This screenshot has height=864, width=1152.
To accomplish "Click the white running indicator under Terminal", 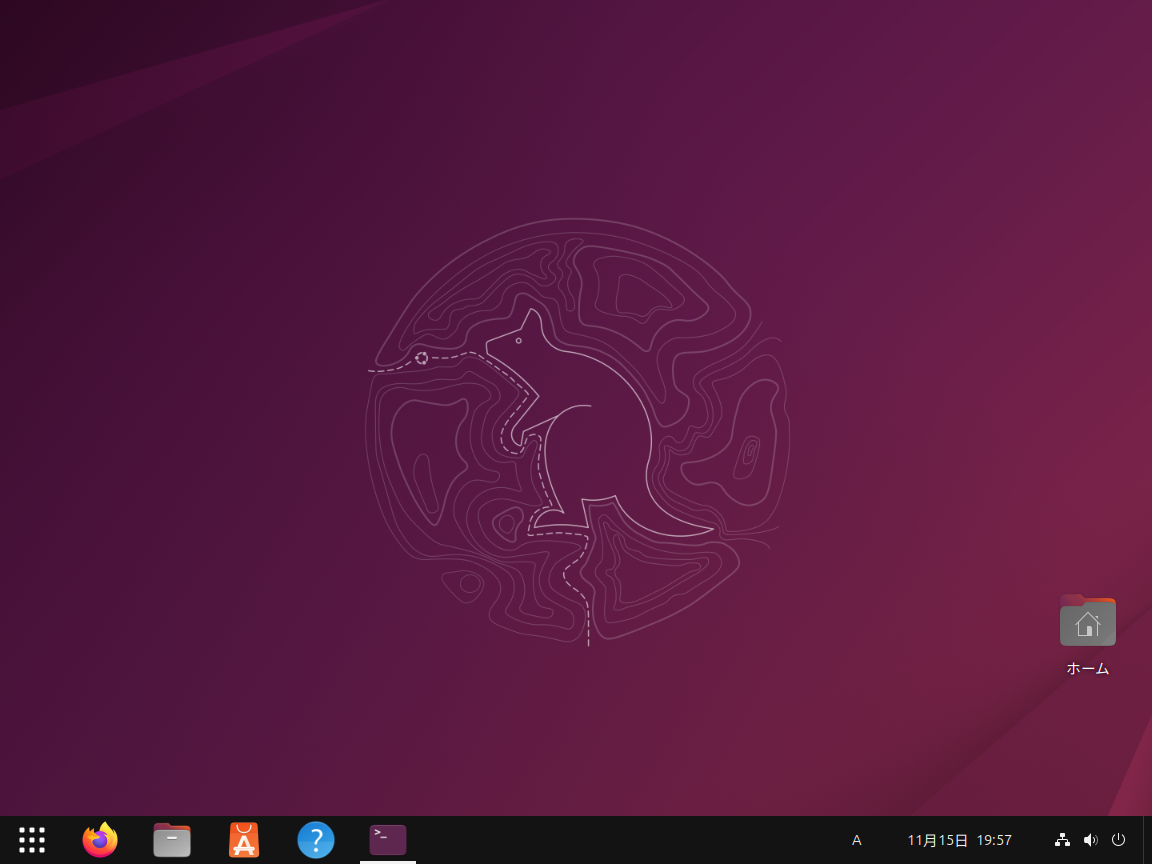I will tap(388, 861).
